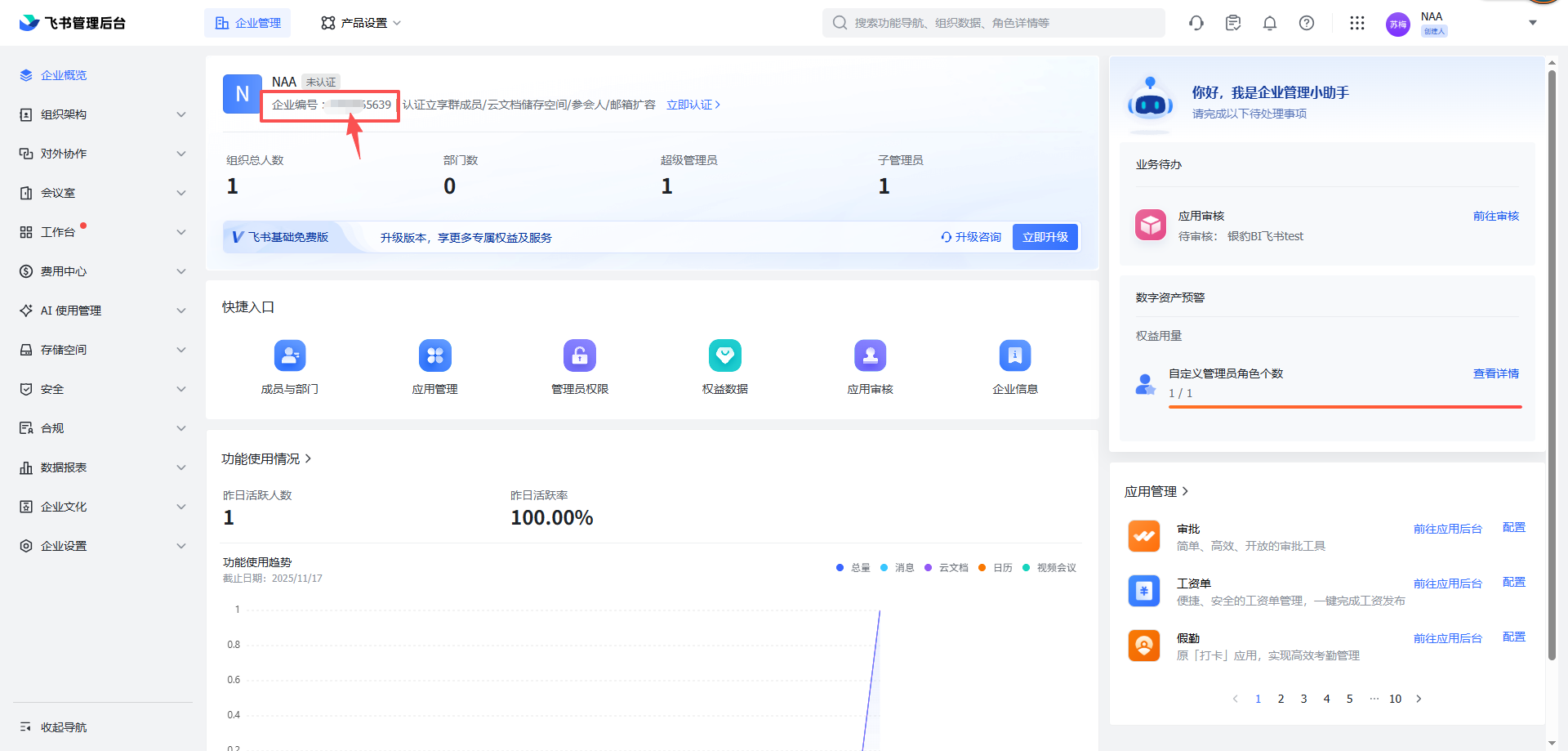Image resolution: width=1568 pixels, height=751 pixels.
Task: Click the 管理员权限 lock icon
Action: [580, 355]
